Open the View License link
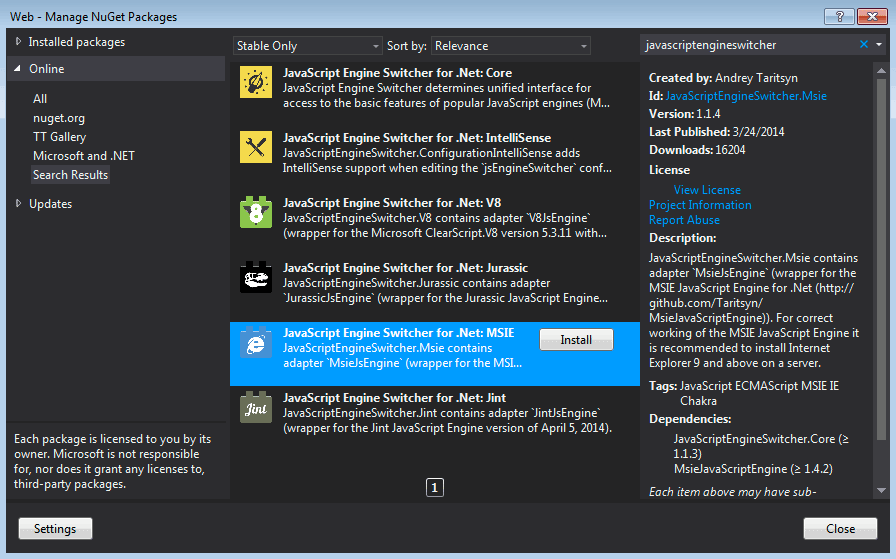The height and width of the screenshot is (559, 896). coord(707,190)
